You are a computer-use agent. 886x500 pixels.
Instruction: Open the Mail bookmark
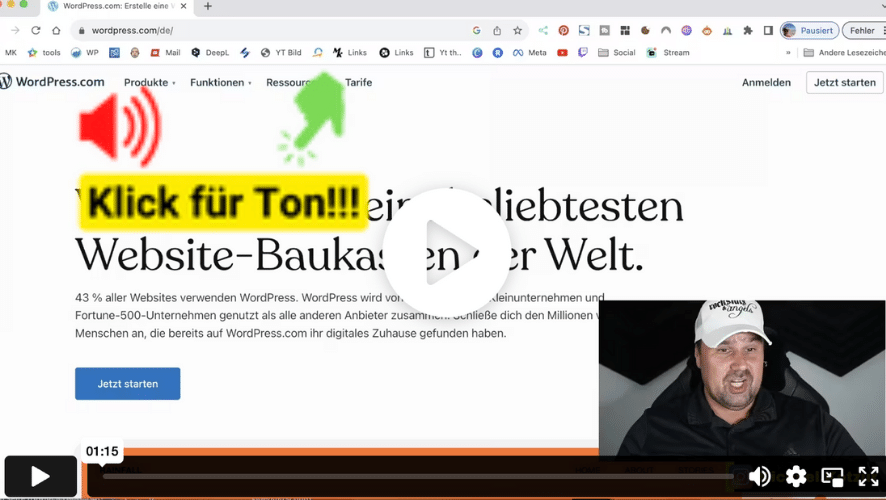coord(165,53)
